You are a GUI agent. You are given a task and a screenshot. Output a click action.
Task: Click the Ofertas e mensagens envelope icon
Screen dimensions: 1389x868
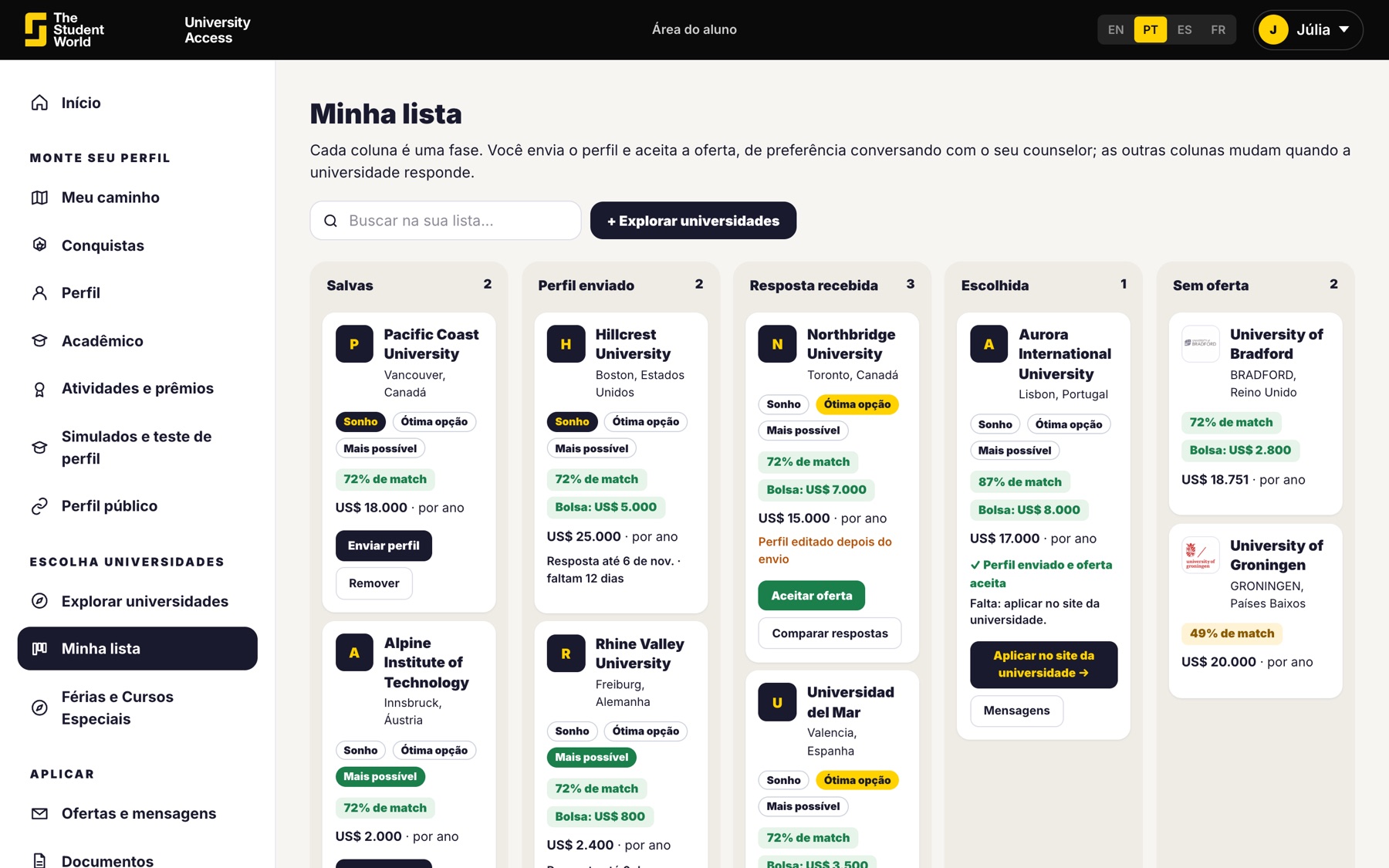point(39,813)
